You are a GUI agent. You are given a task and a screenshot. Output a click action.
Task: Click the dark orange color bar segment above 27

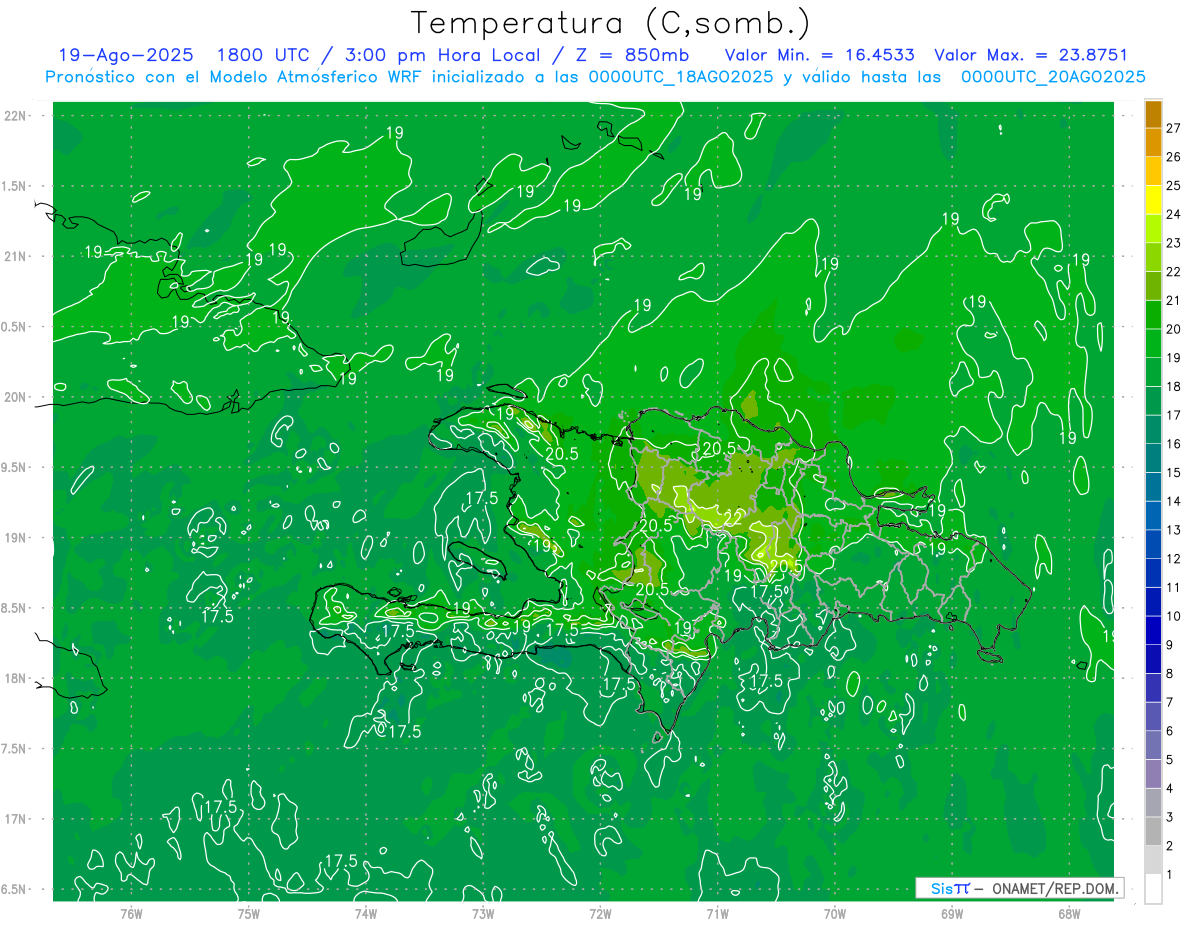coord(1153,114)
